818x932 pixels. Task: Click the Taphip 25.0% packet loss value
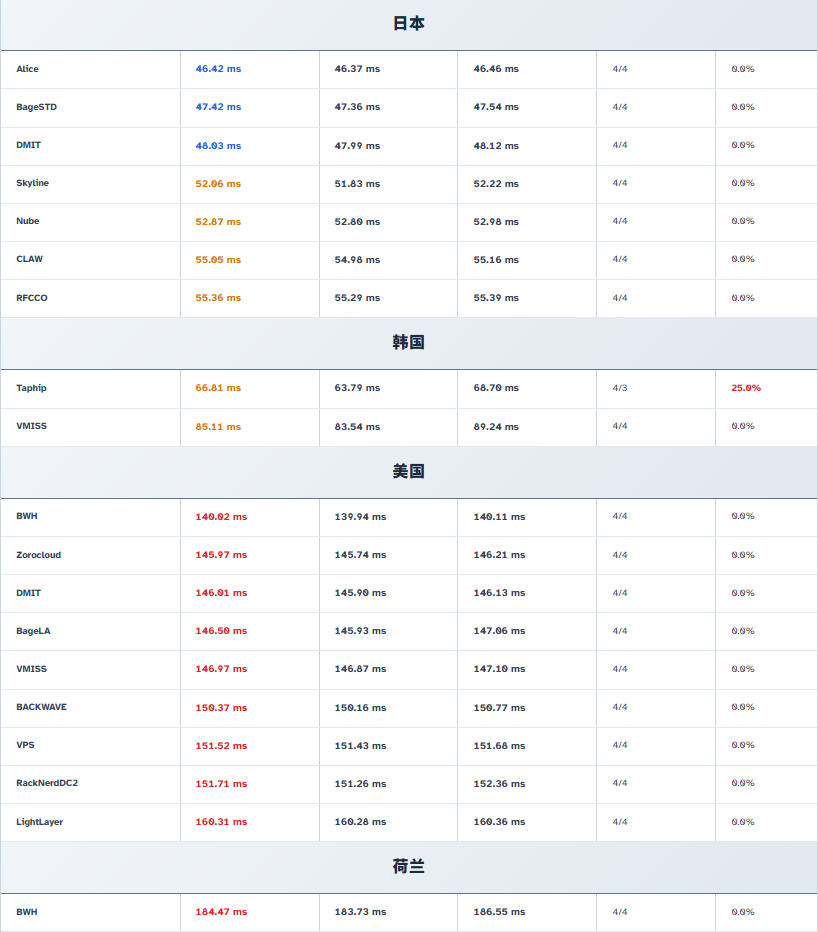tap(746, 388)
